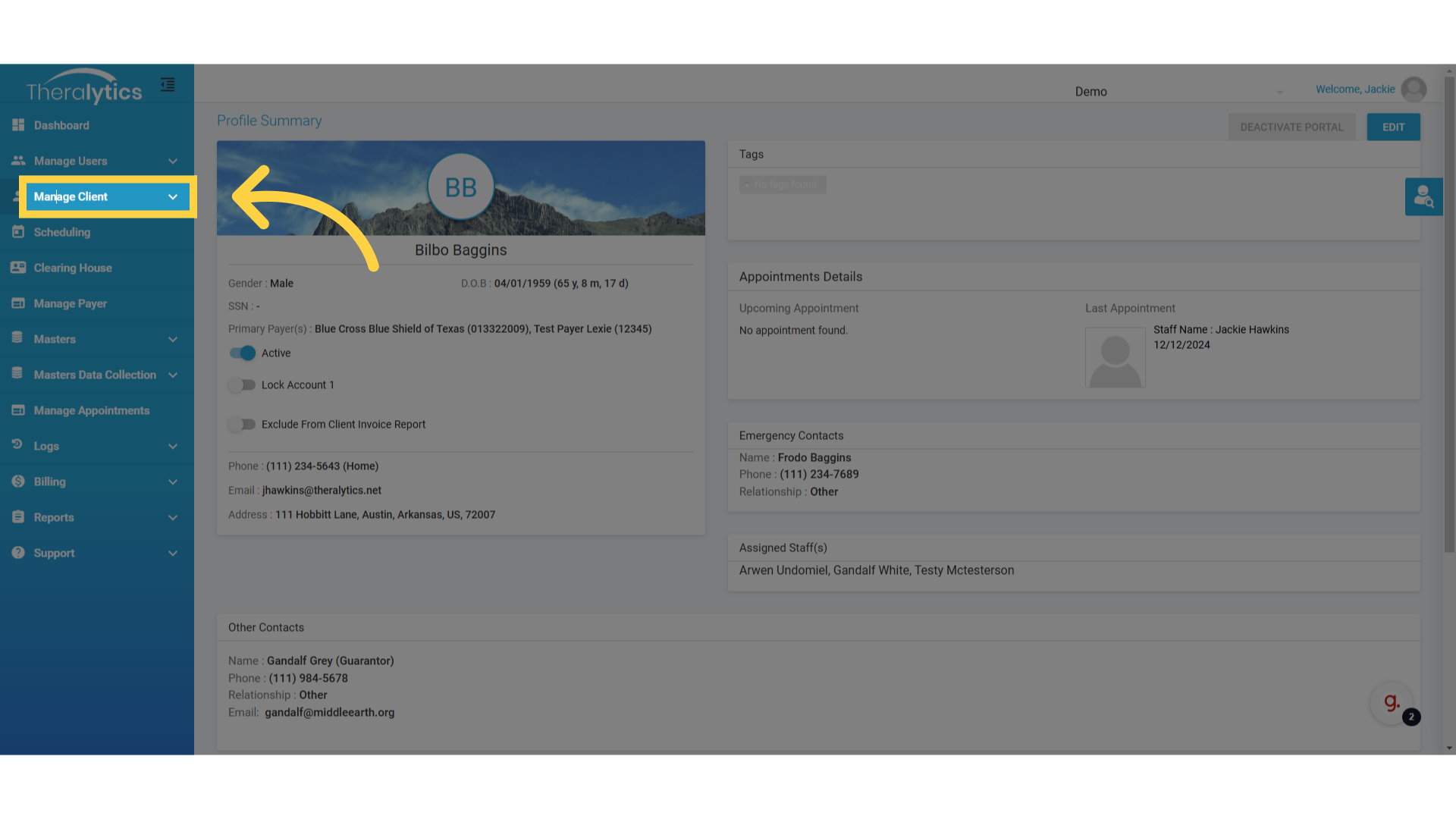
Task: Open the client search floating icon
Action: pyautogui.click(x=1423, y=197)
